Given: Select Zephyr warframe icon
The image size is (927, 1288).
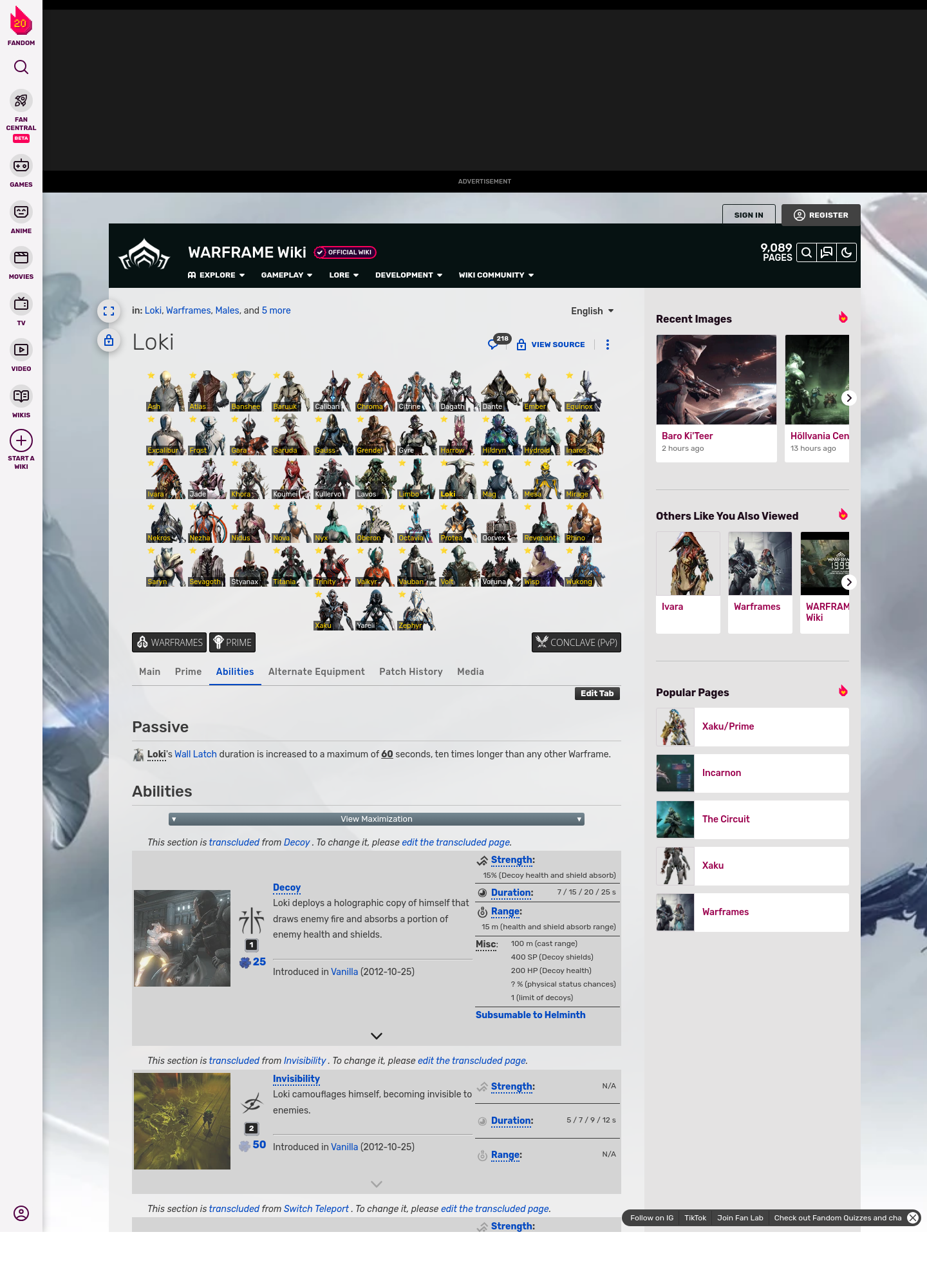Looking at the screenshot, I should pyautogui.click(x=417, y=610).
